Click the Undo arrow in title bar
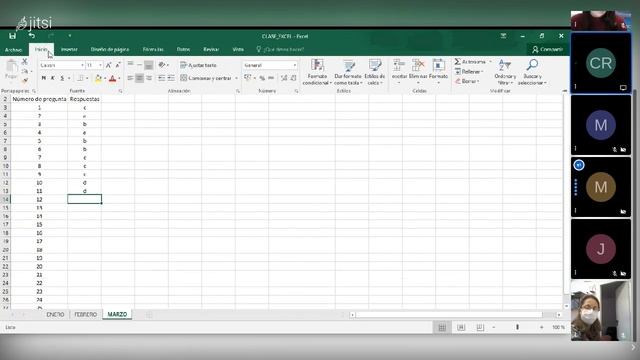This screenshot has height=360, width=640. click(x=32, y=36)
